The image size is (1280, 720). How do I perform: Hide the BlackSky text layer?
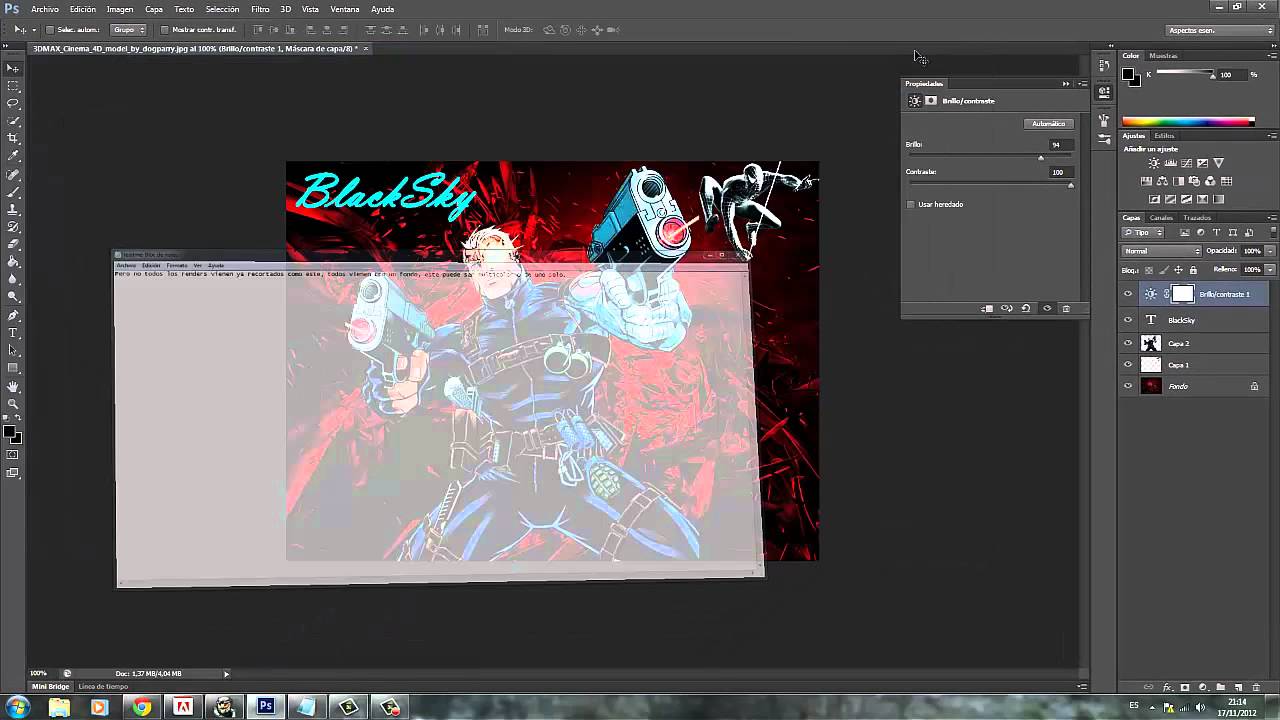(x=1128, y=320)
